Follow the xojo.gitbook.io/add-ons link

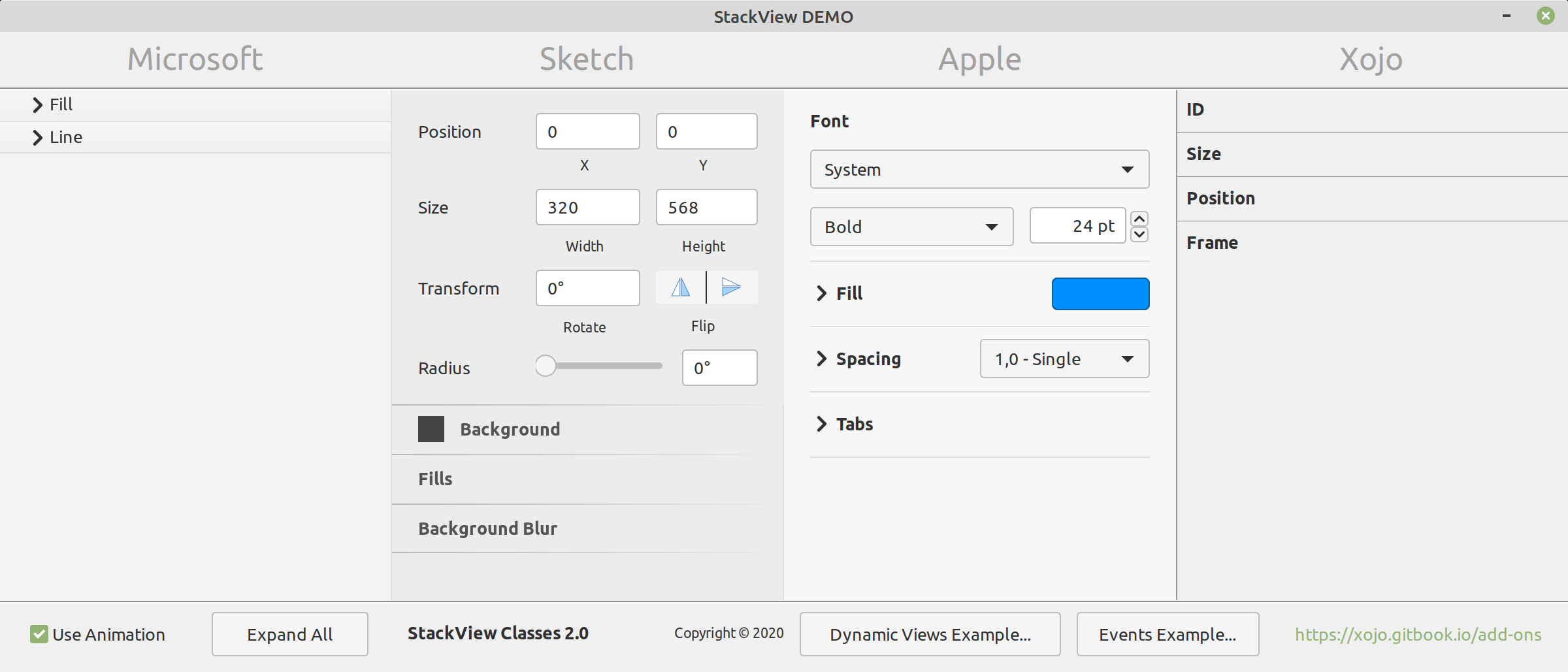(x=1418, y=635)
